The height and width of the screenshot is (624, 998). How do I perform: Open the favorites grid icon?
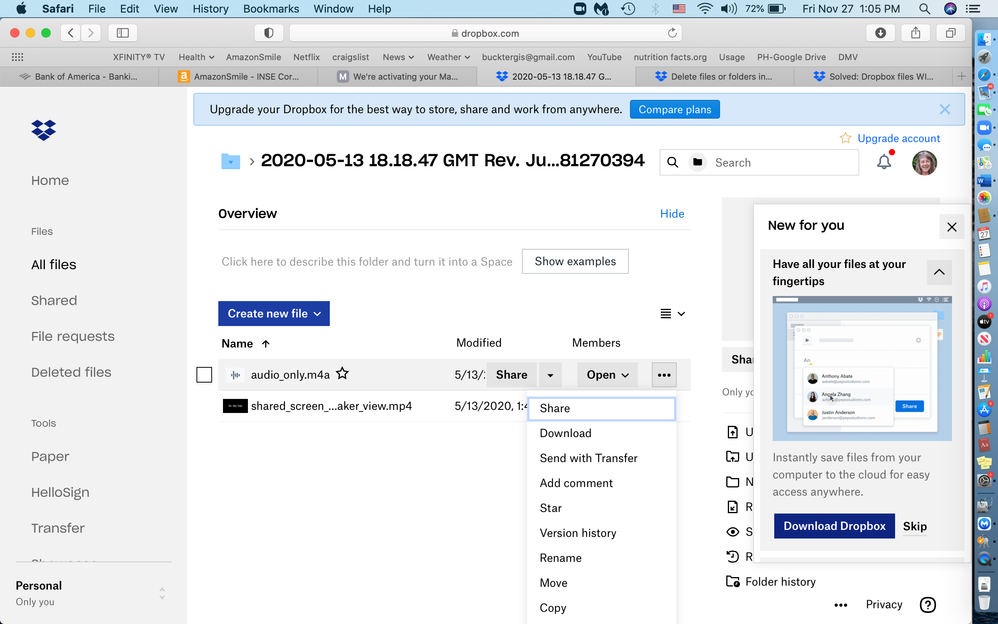point(18,57)
